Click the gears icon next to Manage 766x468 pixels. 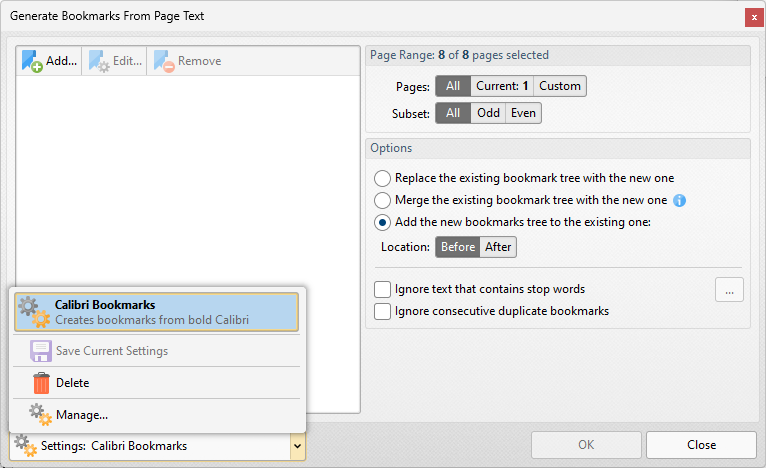[40, 414]
